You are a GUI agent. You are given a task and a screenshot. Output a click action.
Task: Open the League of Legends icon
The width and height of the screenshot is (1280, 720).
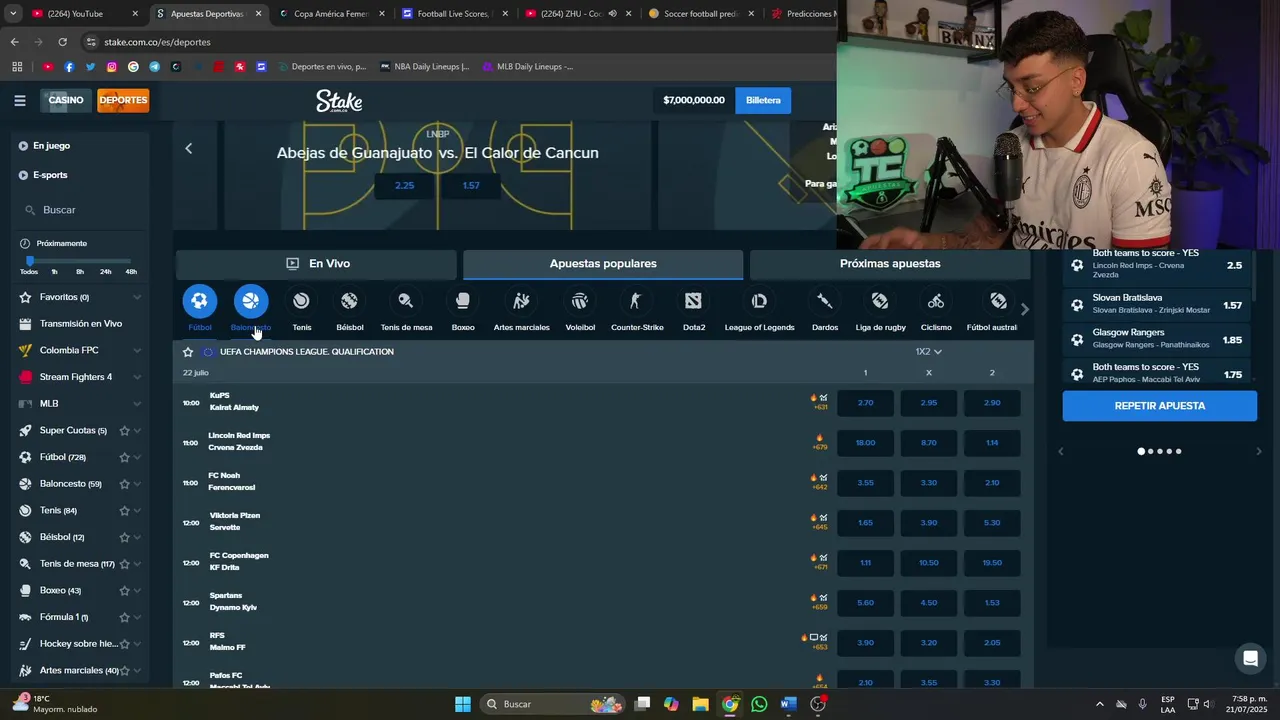tap(759, 301)
